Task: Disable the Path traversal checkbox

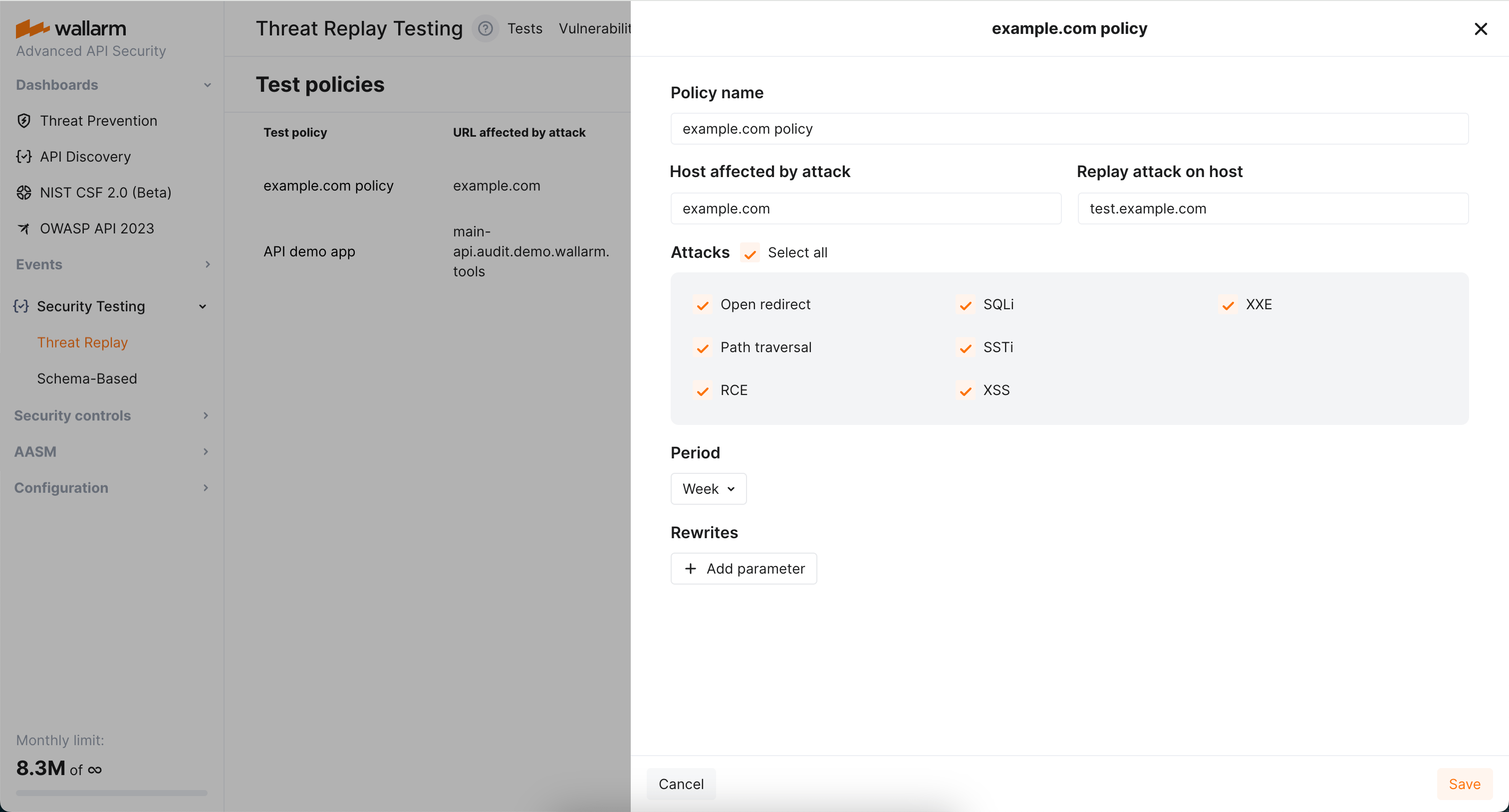Action: coord(703,348)
